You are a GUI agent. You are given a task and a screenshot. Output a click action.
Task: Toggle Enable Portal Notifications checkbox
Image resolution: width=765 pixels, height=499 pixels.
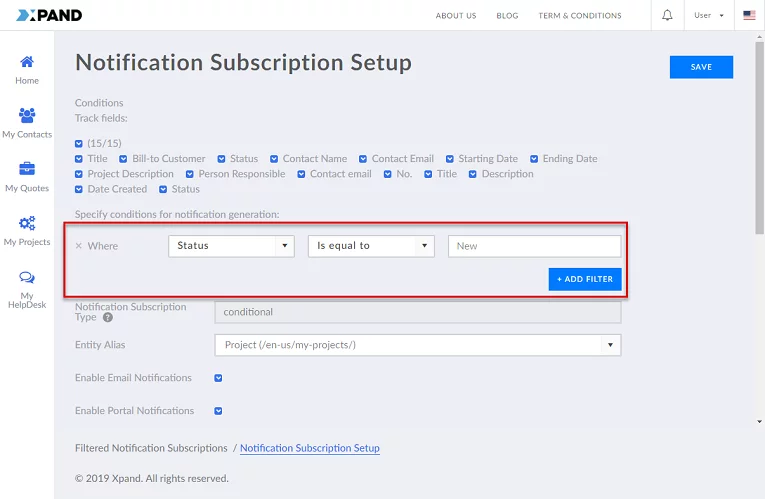[218, 411]
